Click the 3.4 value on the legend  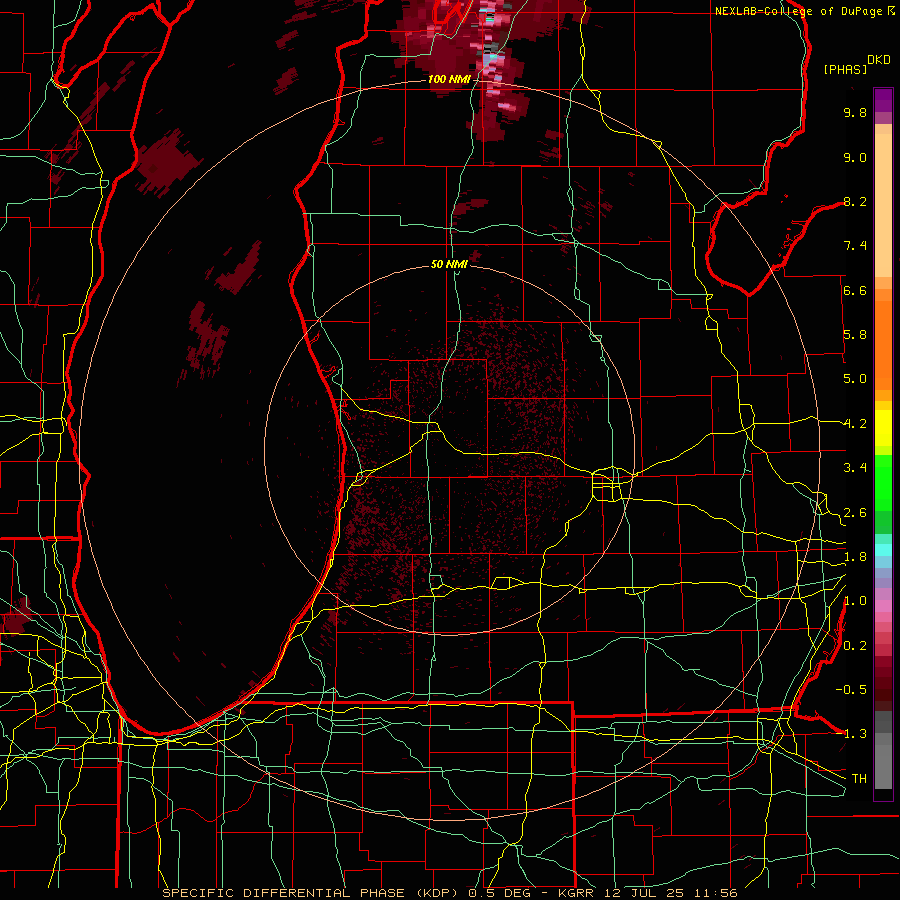(x=855, y=468)
